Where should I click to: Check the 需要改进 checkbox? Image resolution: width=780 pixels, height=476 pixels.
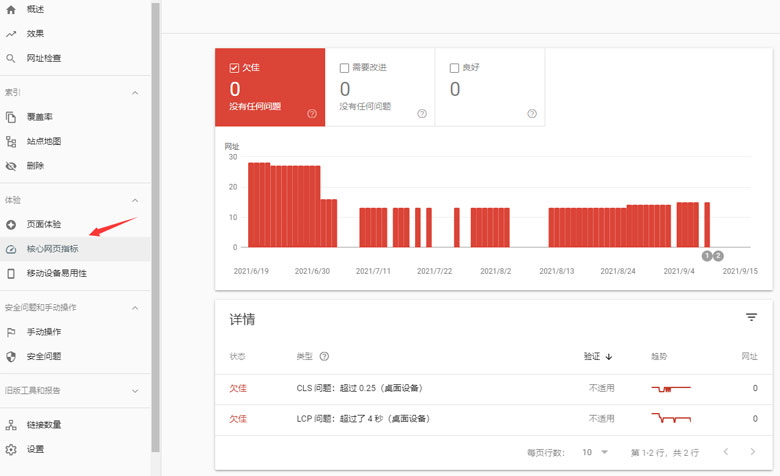(344, 68)
